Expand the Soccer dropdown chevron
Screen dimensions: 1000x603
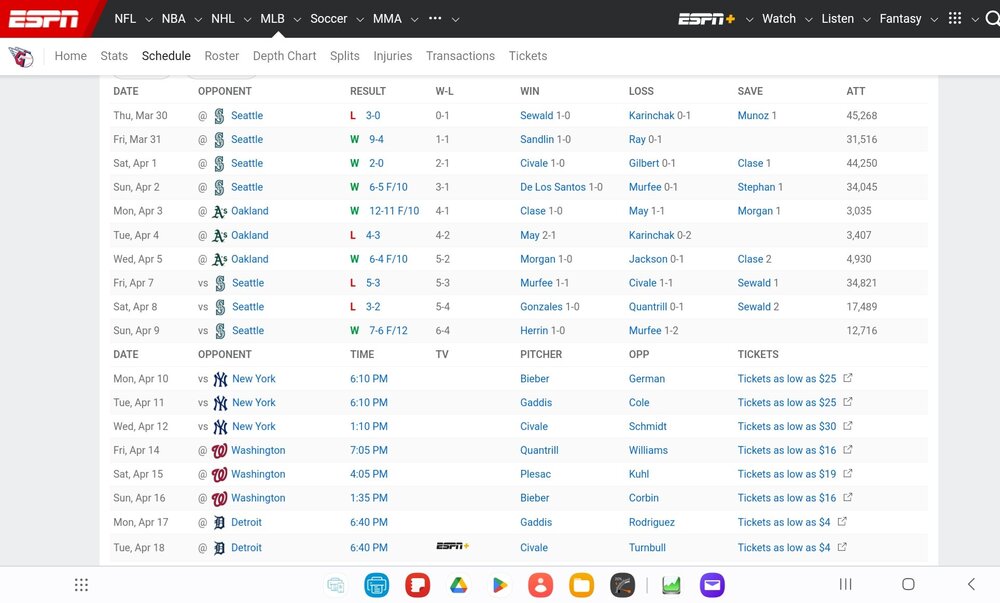click(x=360, y=20)
